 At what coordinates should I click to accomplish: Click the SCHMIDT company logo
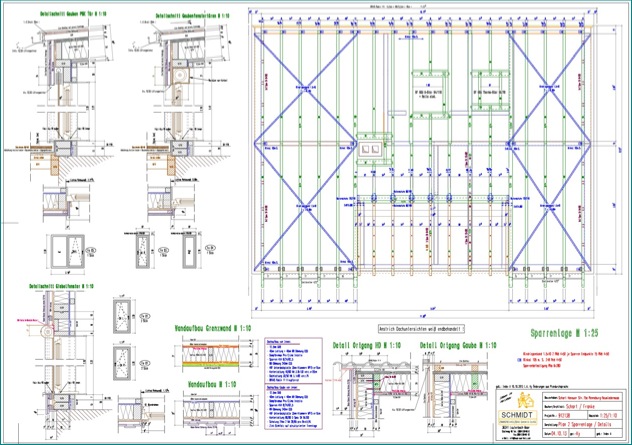pyautogui.click(x=517, y=417)
